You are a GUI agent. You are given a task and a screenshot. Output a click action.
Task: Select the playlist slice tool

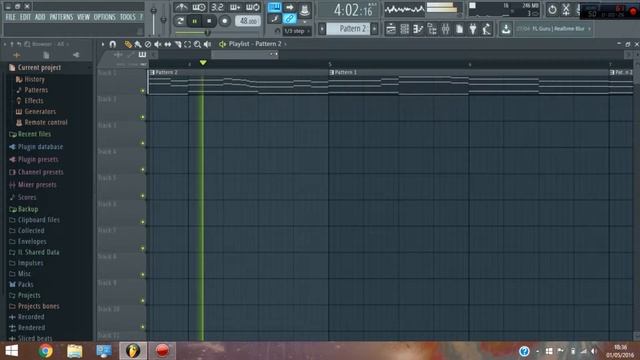tap(178, 44)
